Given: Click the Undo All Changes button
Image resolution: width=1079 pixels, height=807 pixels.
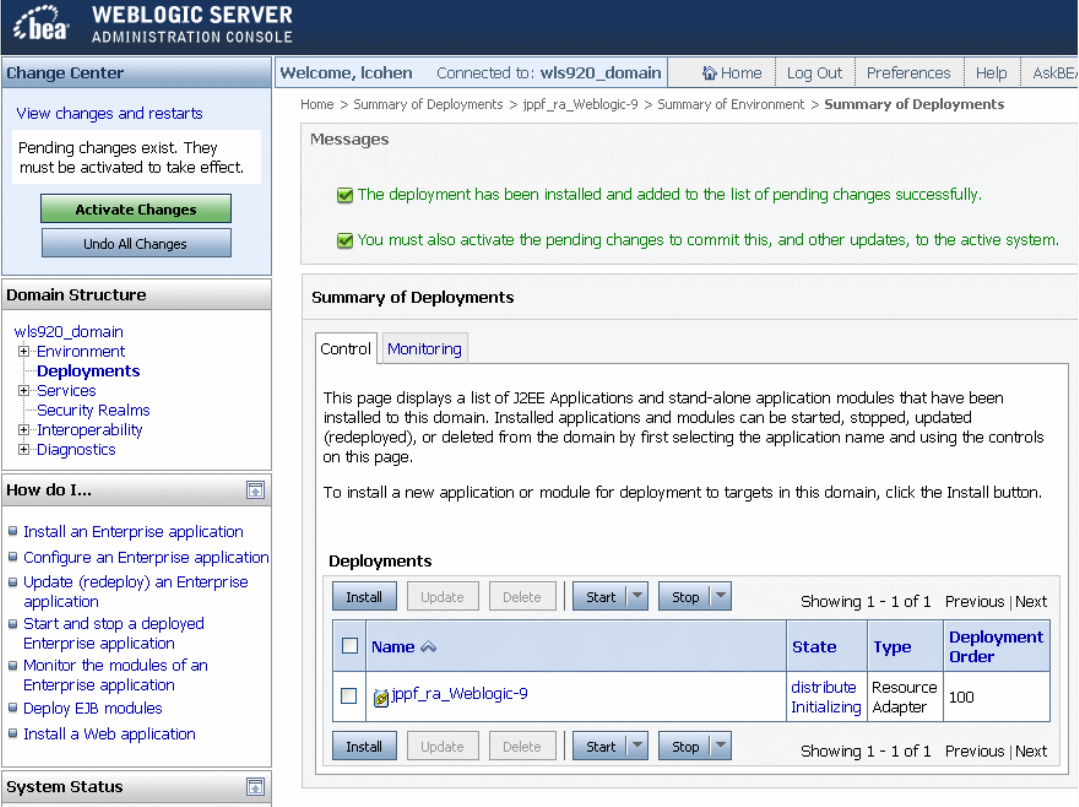Looking at the screenshot, I should (136, 244).
